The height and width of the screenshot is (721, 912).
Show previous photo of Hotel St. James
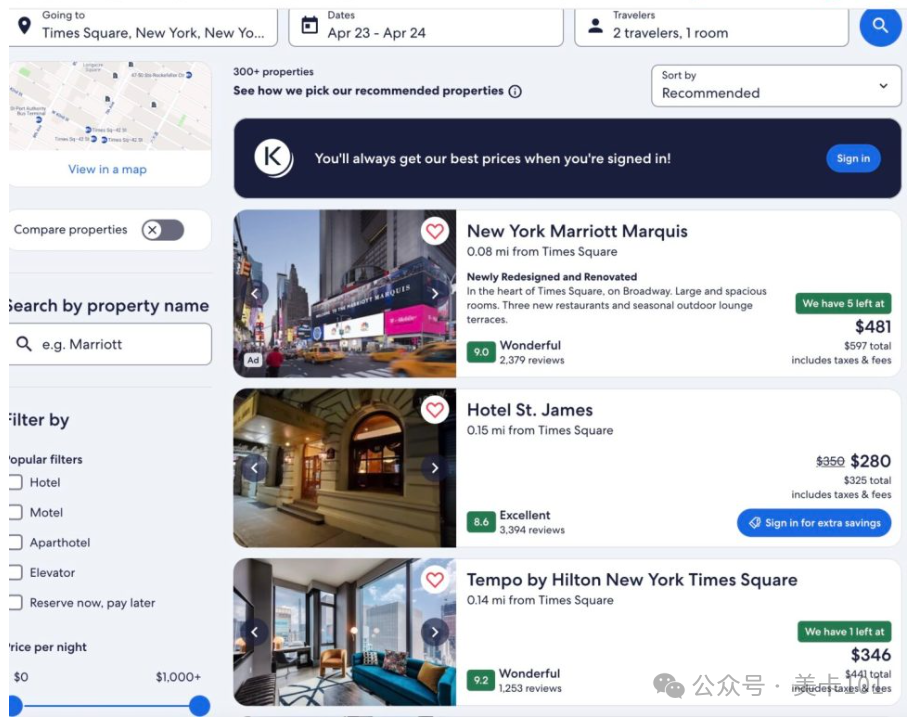tap(254, 467)
